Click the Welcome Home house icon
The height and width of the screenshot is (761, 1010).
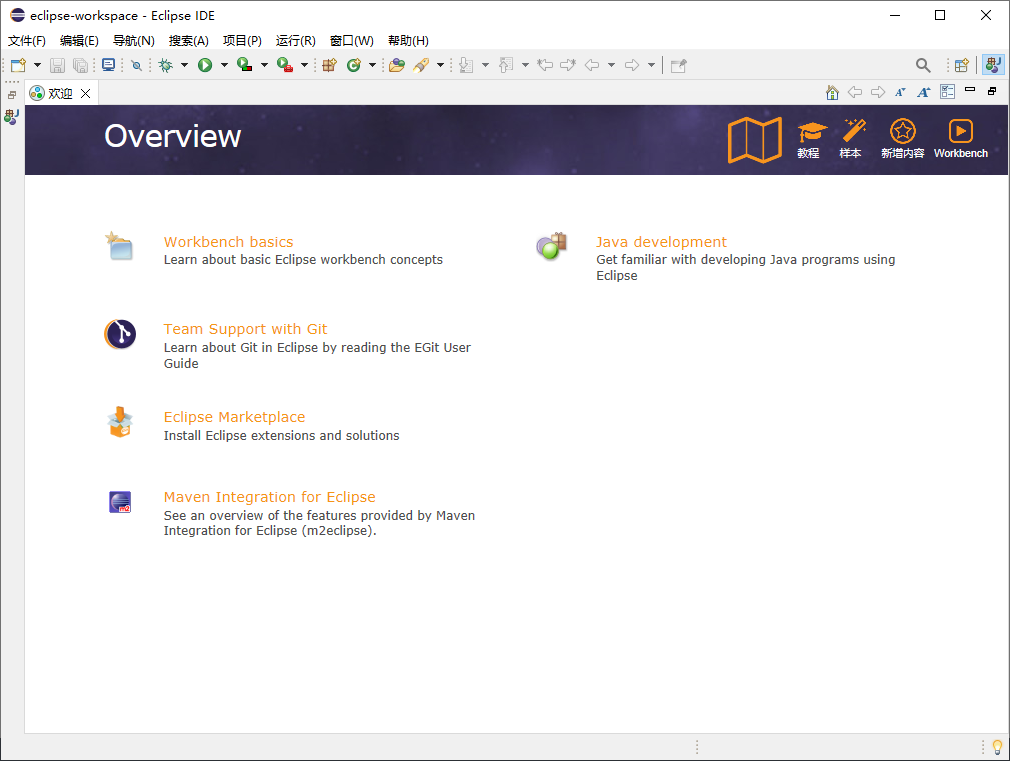pyautogui.click(x=832, y=93)
